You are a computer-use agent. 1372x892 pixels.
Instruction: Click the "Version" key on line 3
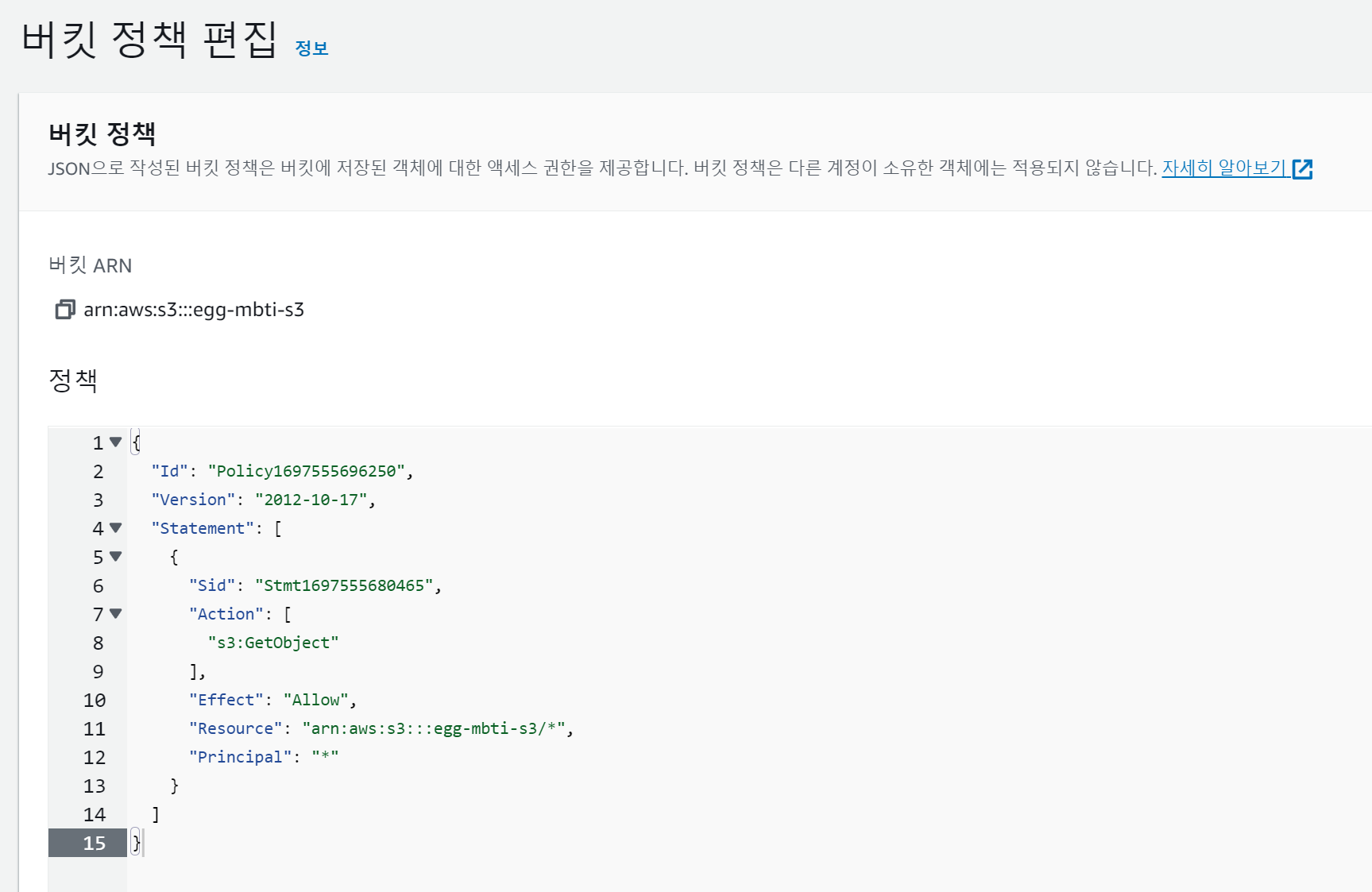pos(193,500)
